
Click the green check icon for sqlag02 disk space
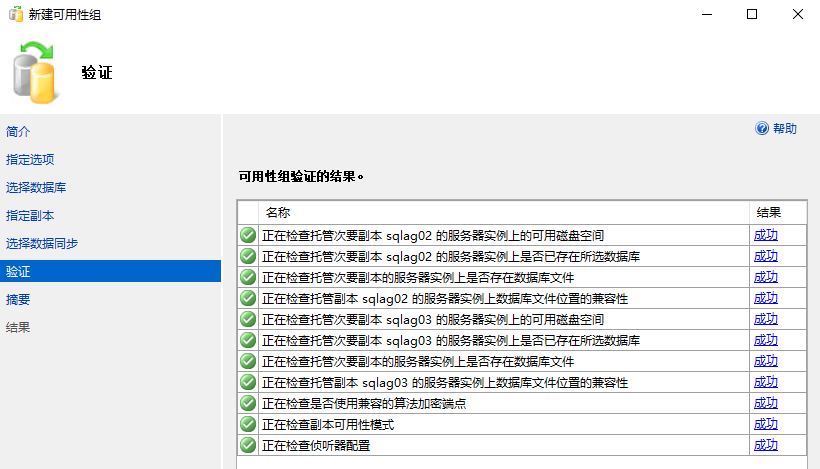coord(248,235)
